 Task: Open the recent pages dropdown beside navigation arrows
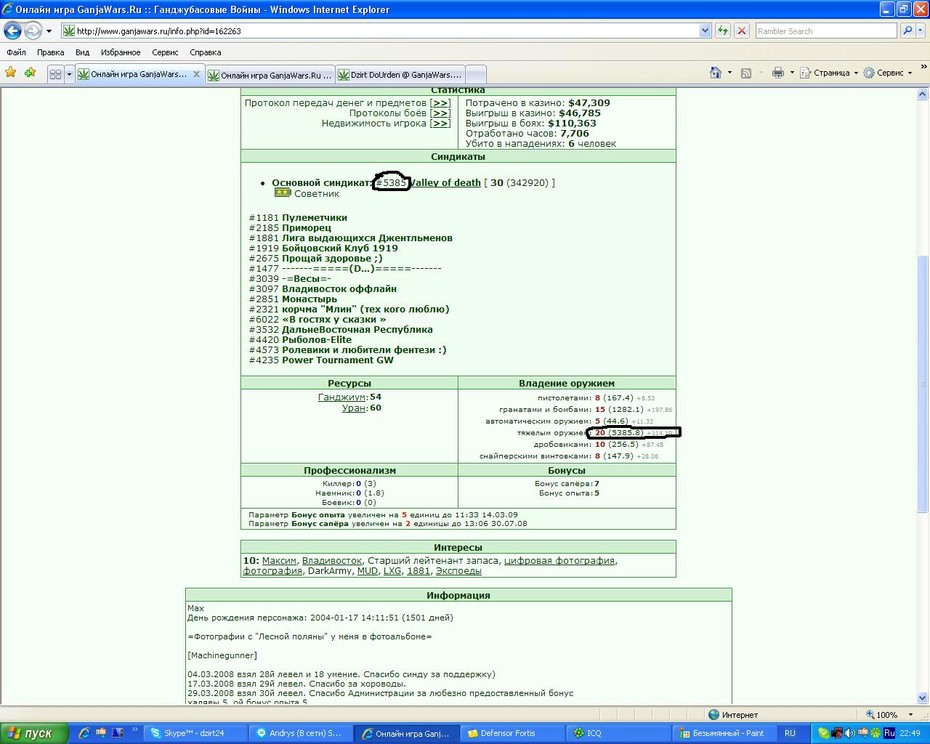point(49,31)
